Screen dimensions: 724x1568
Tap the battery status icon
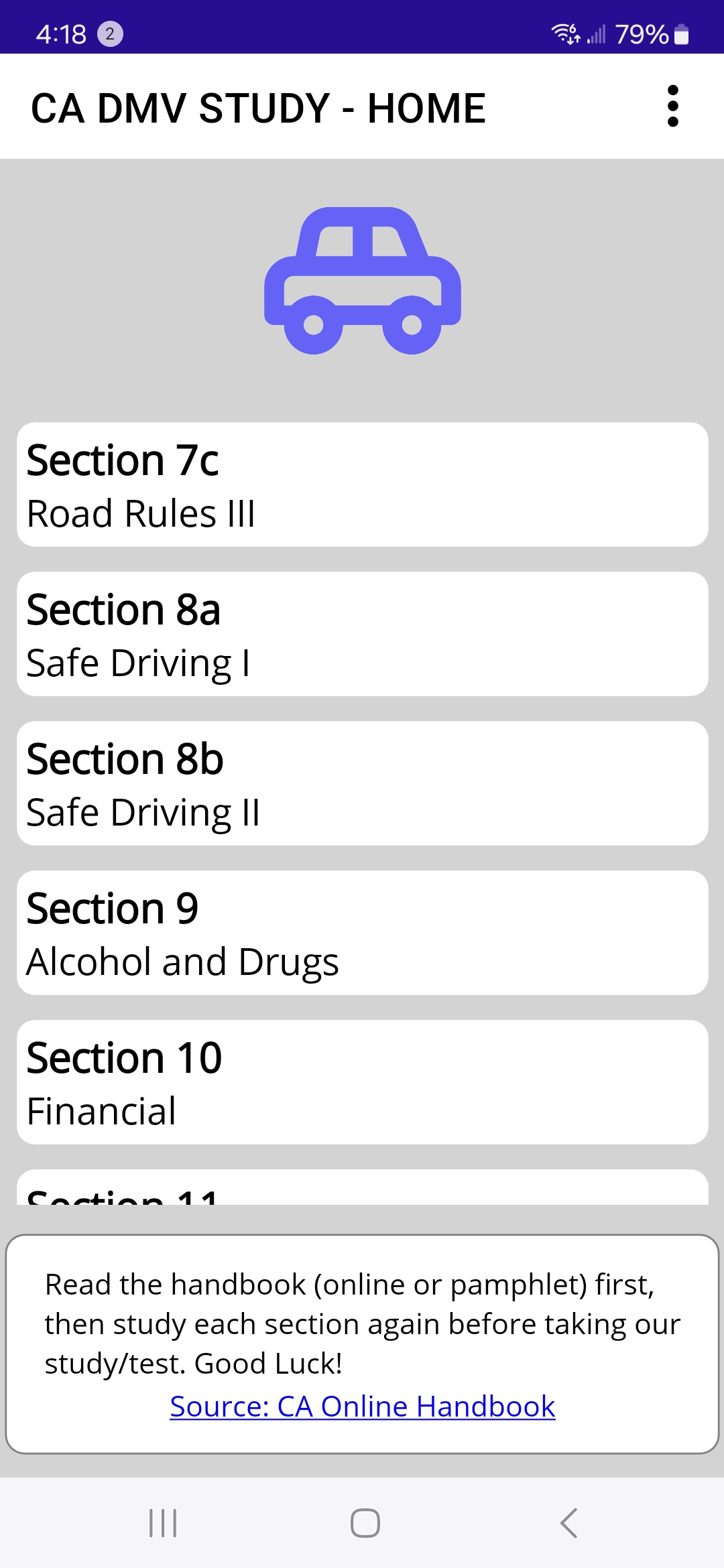click(x=682, y=34)
